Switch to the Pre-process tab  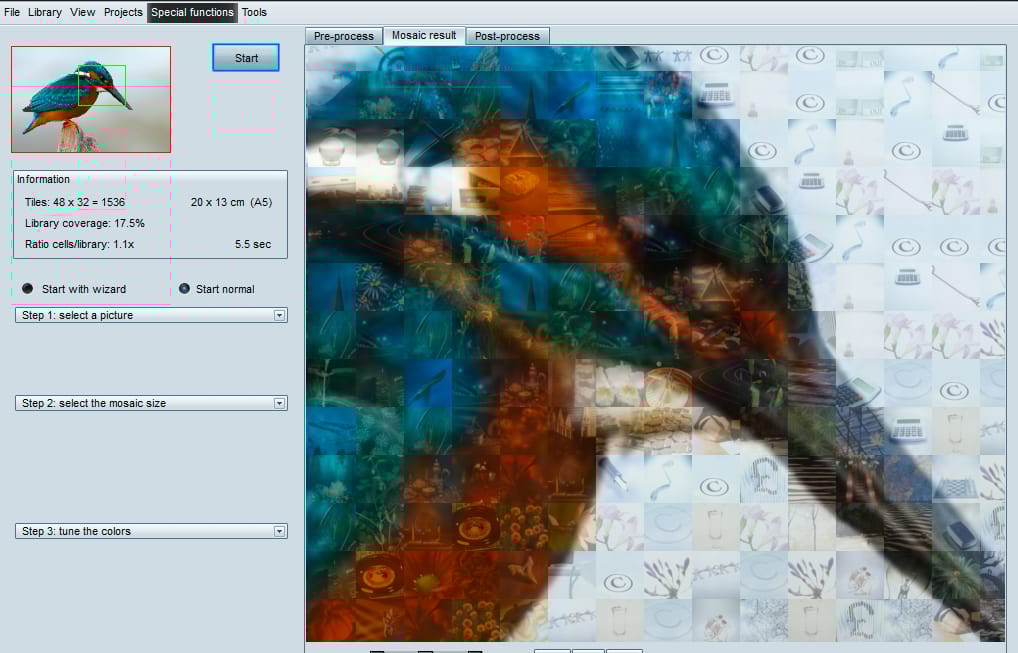[343, 36]
